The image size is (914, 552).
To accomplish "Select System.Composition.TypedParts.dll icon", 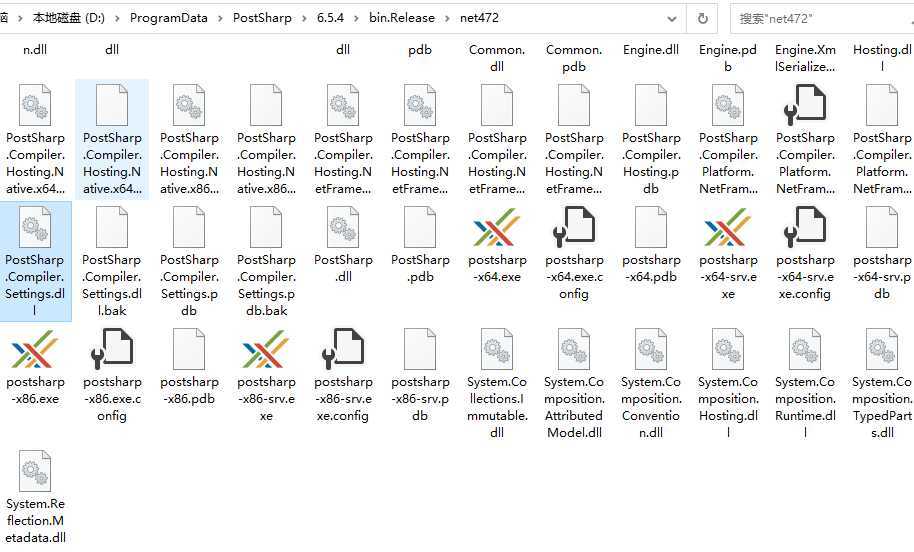I will coord(881,349).
